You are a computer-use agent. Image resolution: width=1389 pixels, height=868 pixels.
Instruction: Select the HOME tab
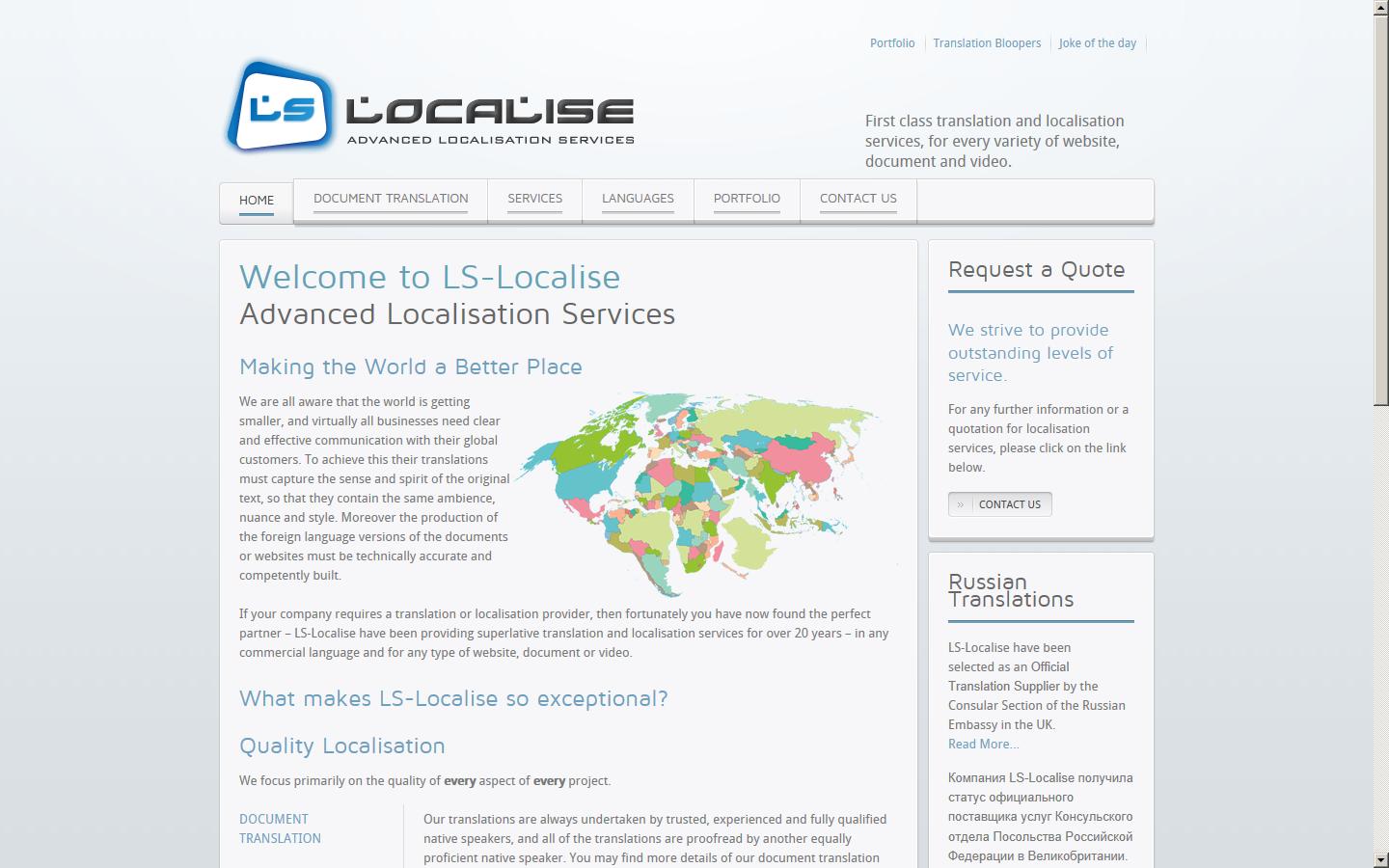[256, 201]
